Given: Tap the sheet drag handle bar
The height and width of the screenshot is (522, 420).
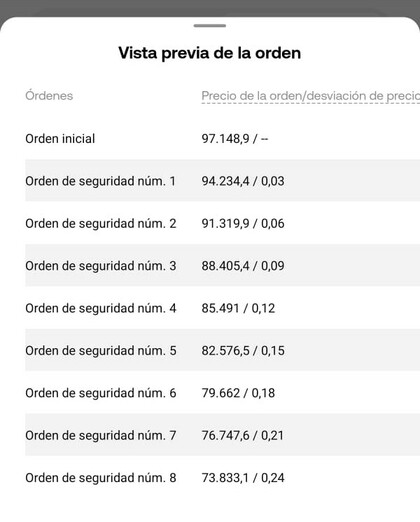Looking at the screenshot, I should 210,26.
